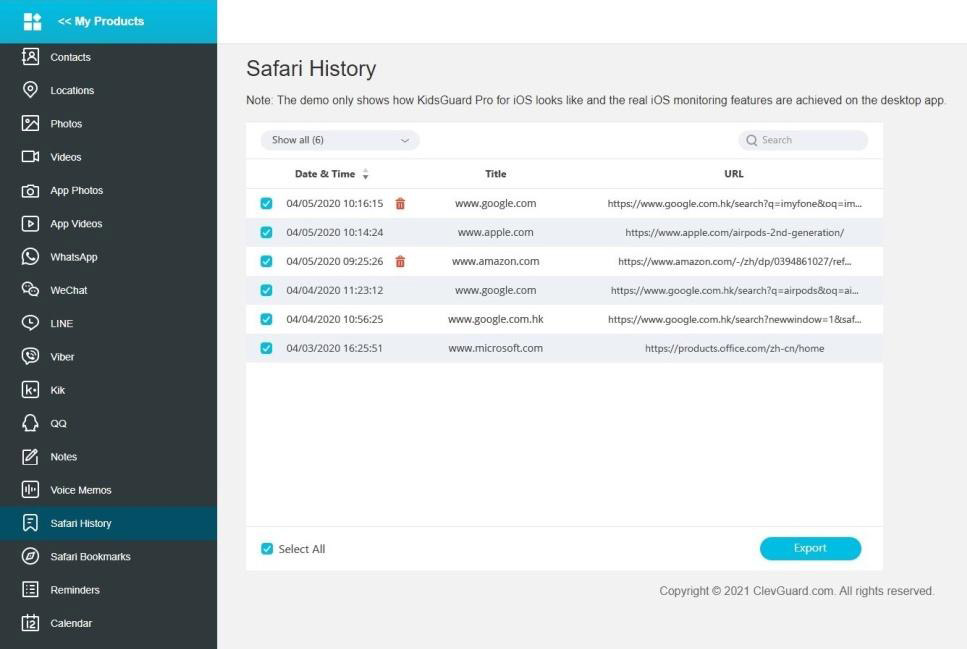967x649 pixels.
Task: Click the magnifier icon in Search box
Action: 751,141
